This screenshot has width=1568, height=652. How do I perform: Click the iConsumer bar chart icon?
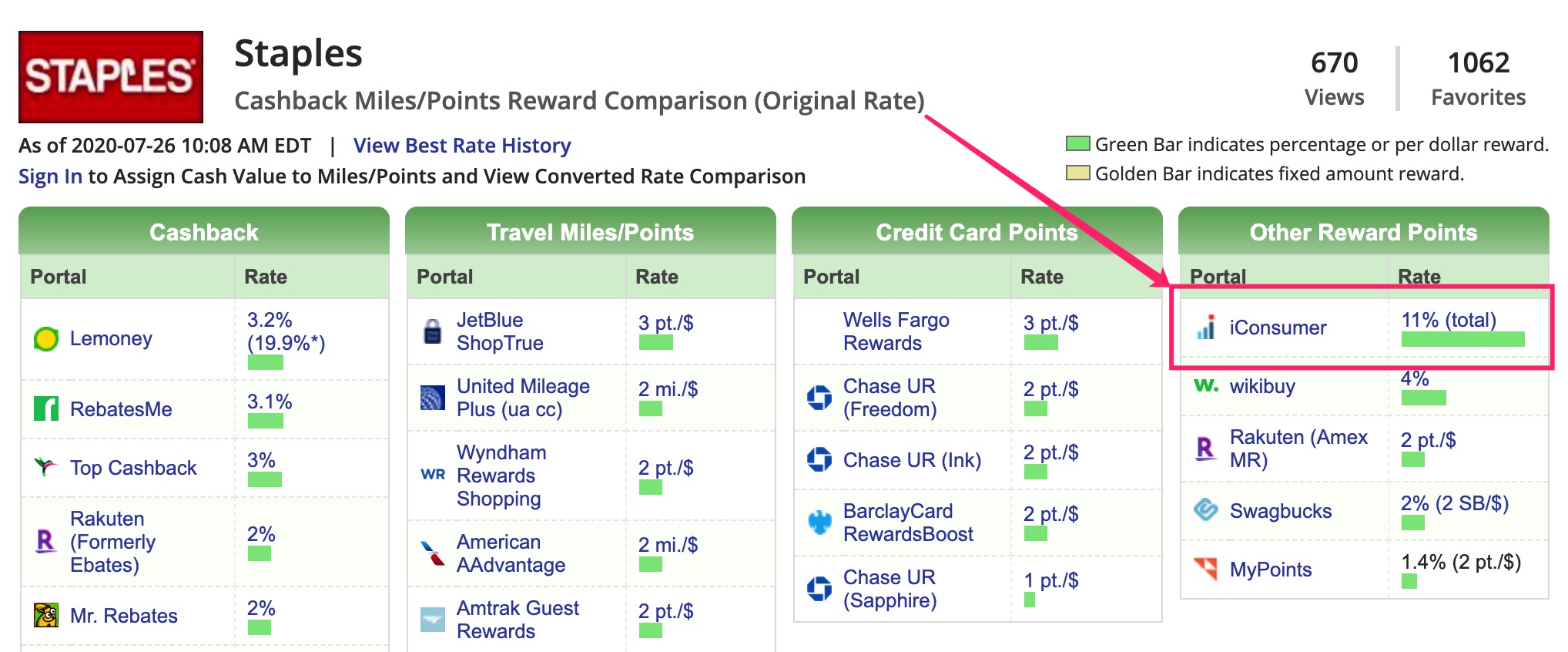coord(1206,328)
